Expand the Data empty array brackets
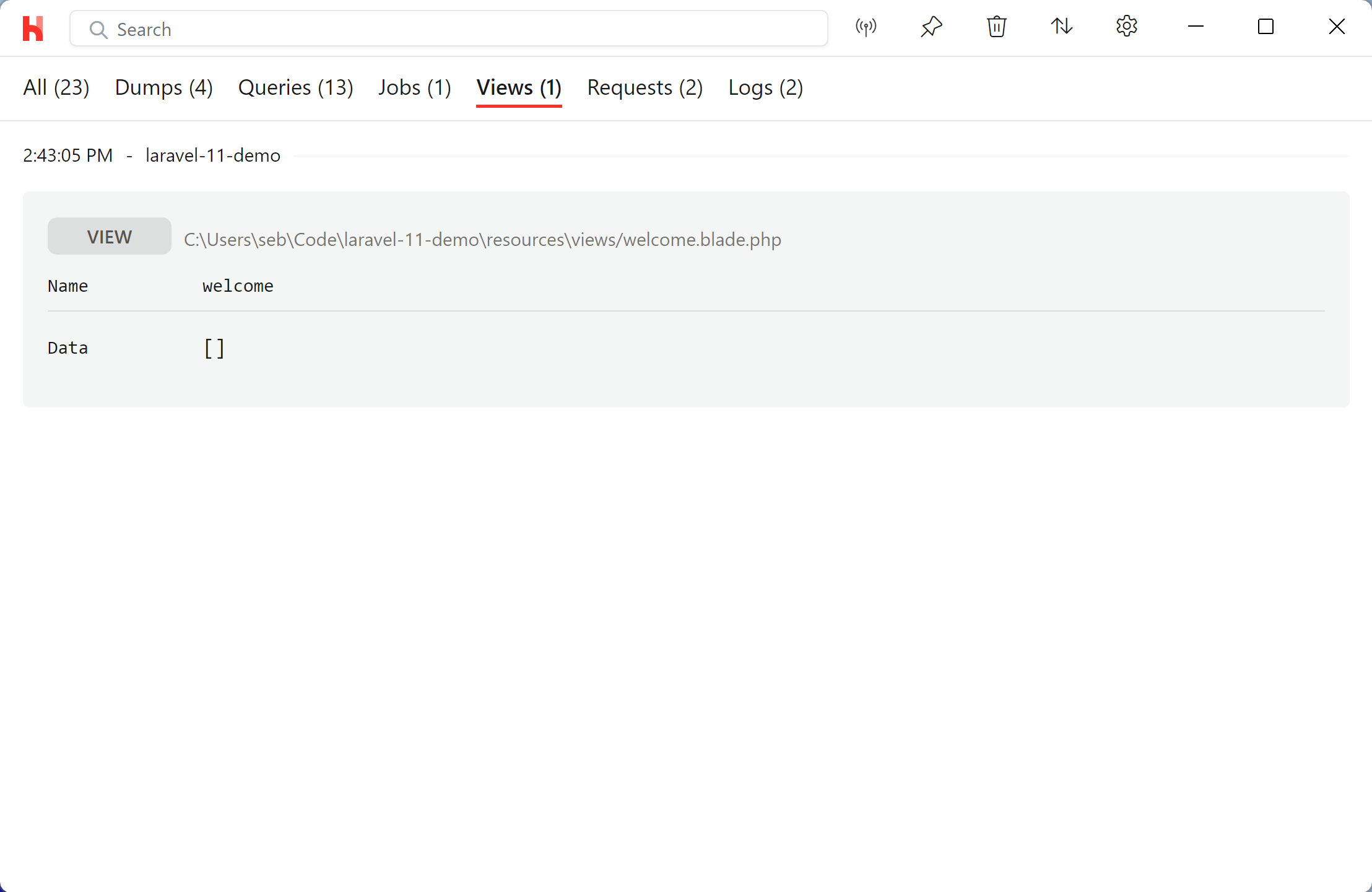 click(214, 348)
